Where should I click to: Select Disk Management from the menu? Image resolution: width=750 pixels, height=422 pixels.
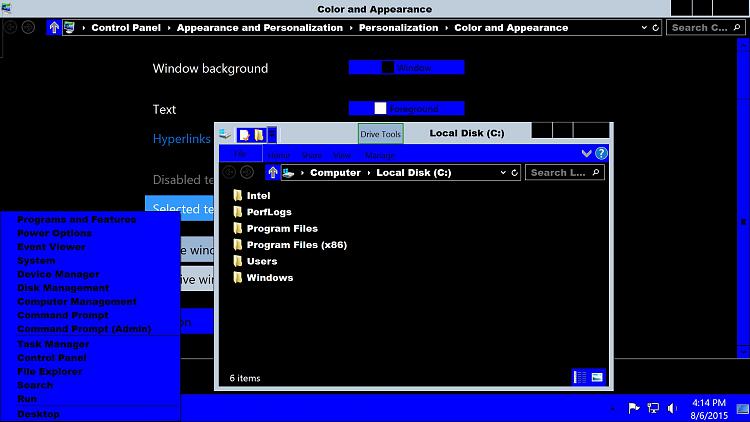pyautogui.click(x=63, y=288)
